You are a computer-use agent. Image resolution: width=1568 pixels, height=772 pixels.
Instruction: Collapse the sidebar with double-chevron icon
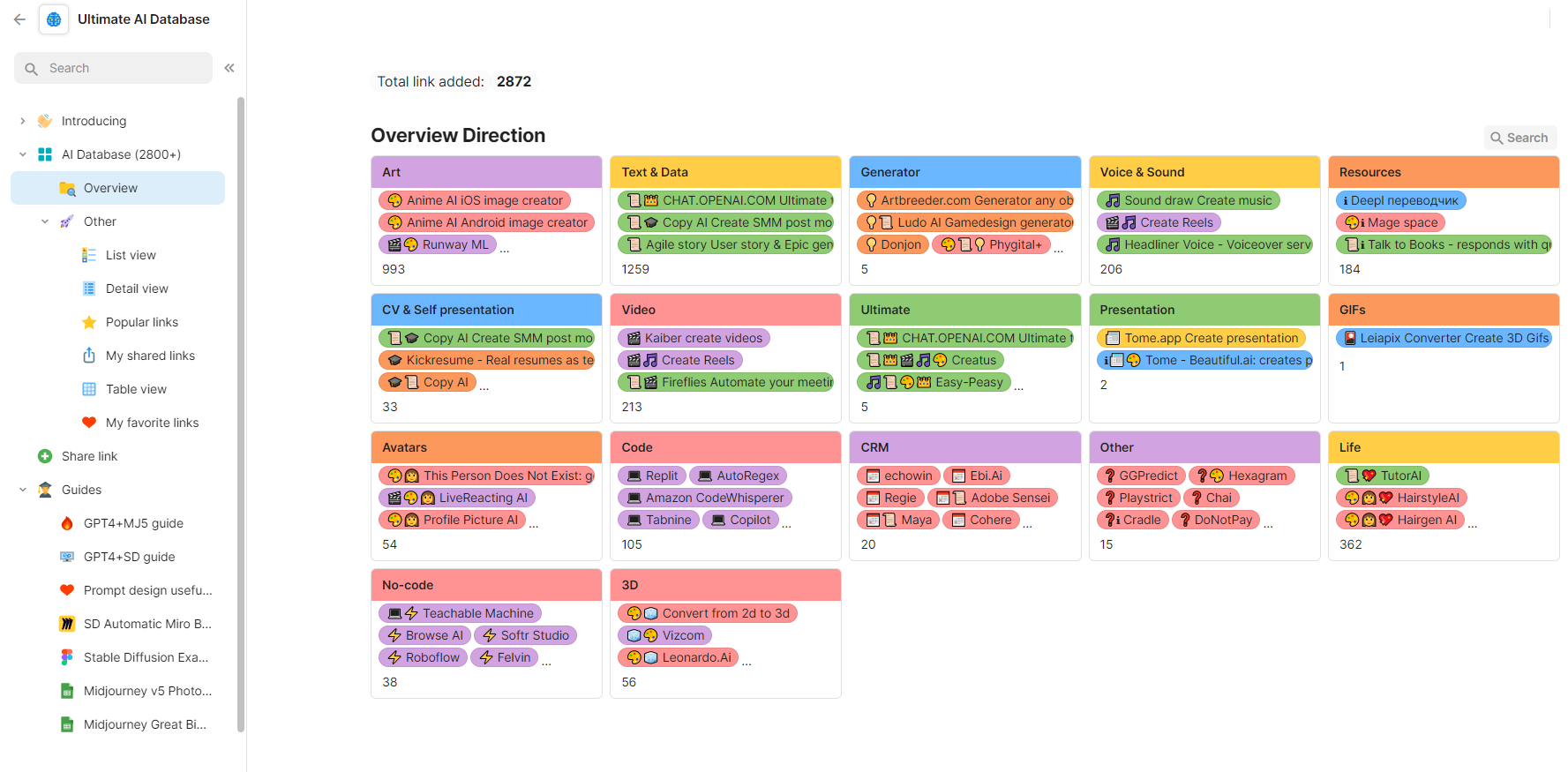click(229, 68)
